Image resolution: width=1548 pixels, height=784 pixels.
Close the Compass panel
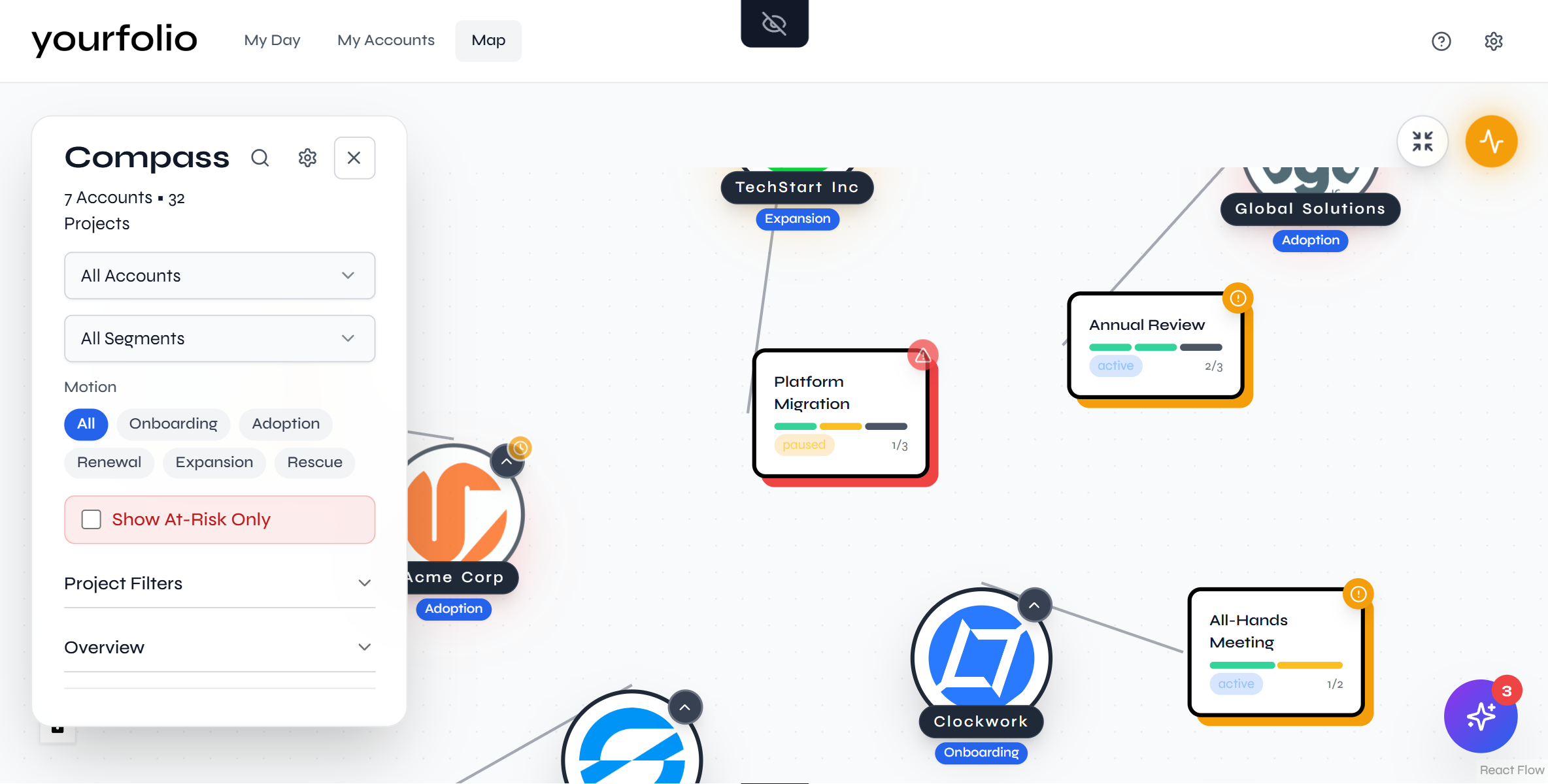coord(354,157)
